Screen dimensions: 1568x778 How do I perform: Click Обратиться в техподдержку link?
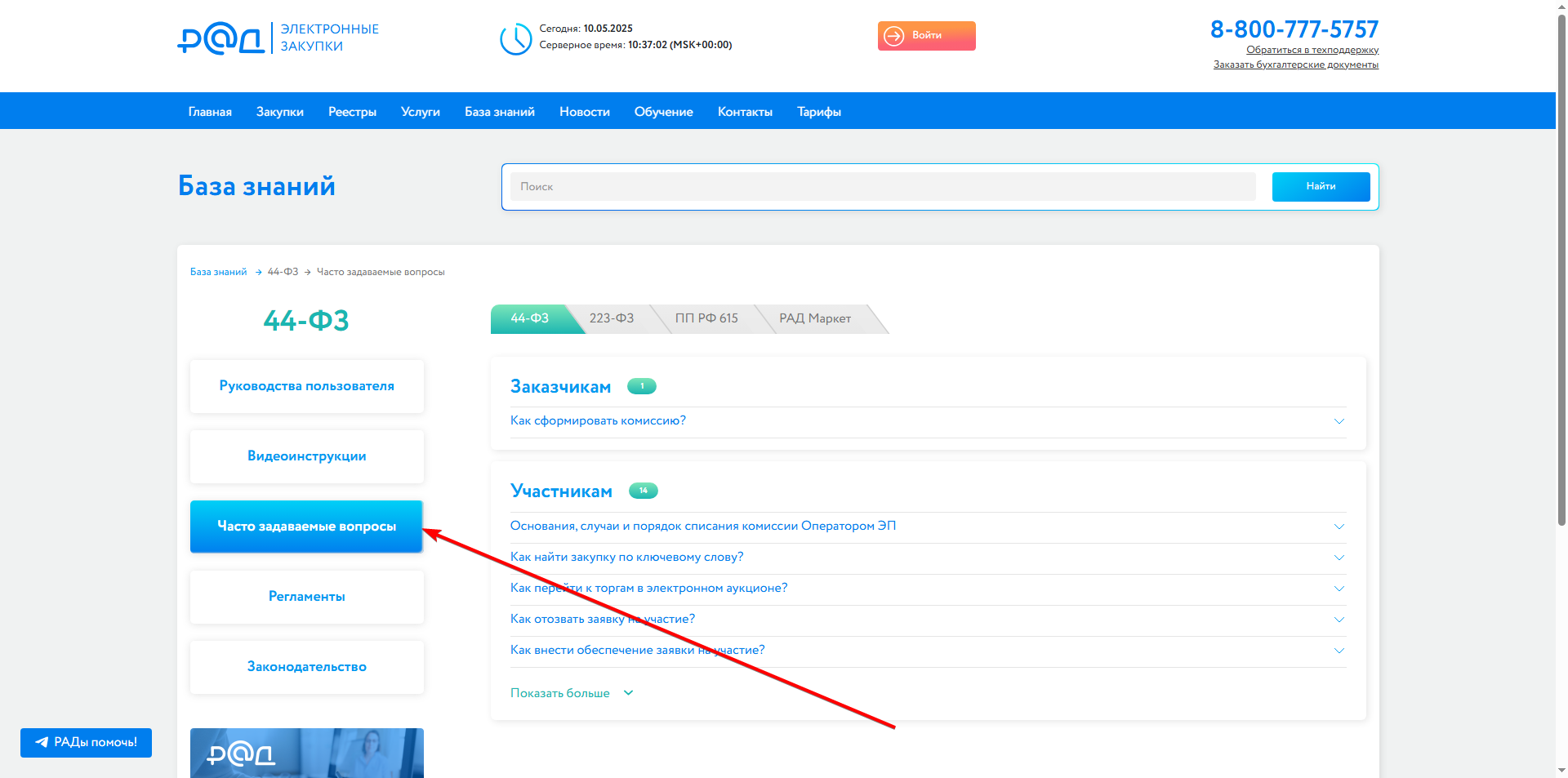click(x=1312, y=50)
